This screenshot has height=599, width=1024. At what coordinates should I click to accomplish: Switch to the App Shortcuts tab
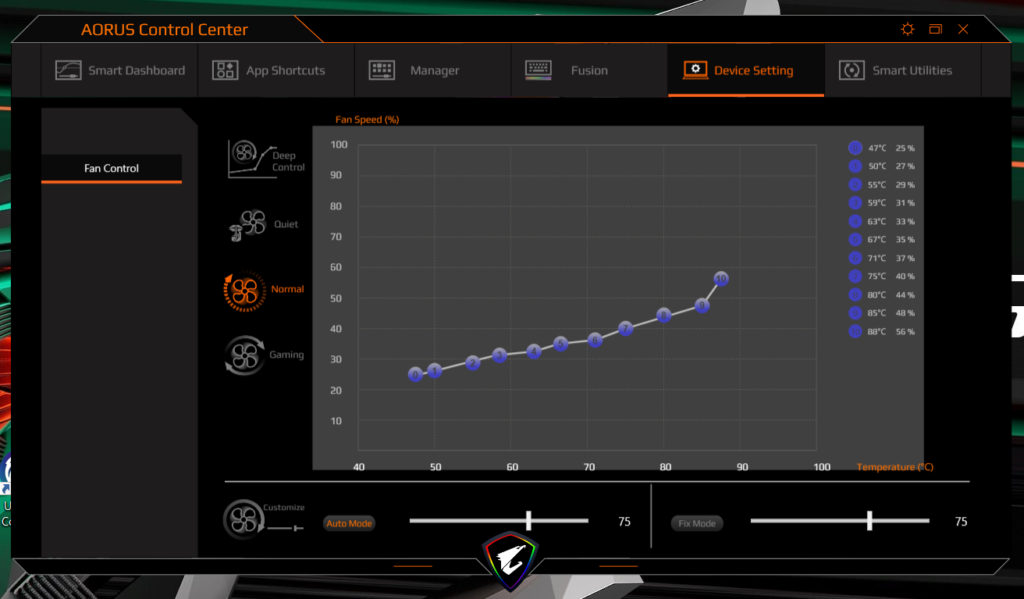[x=269, y=71]
